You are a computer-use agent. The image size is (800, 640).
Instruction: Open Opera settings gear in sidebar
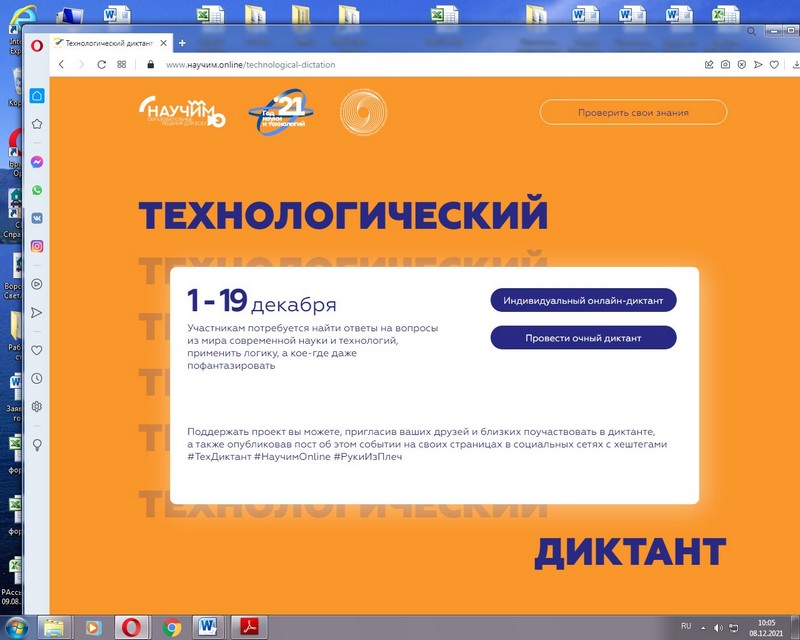[x=37, y=406]
